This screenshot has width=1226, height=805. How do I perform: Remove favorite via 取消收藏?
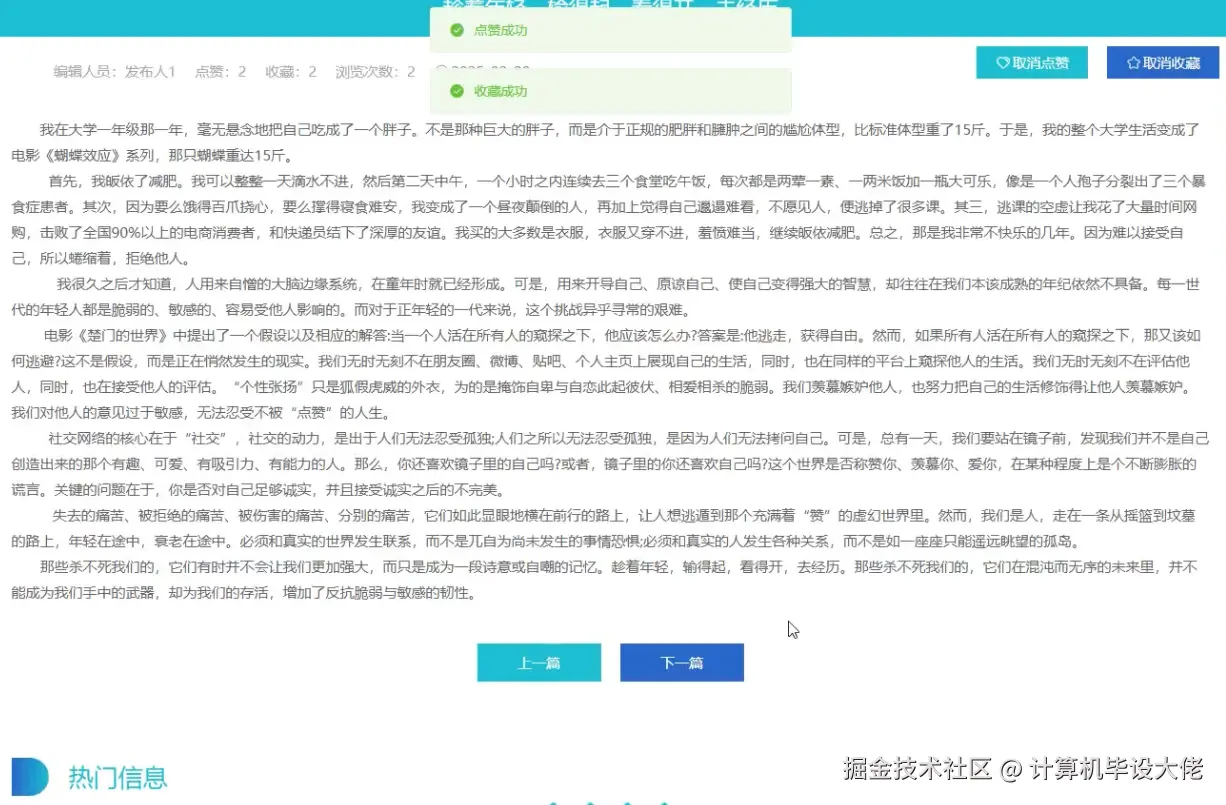[1162, 62]
